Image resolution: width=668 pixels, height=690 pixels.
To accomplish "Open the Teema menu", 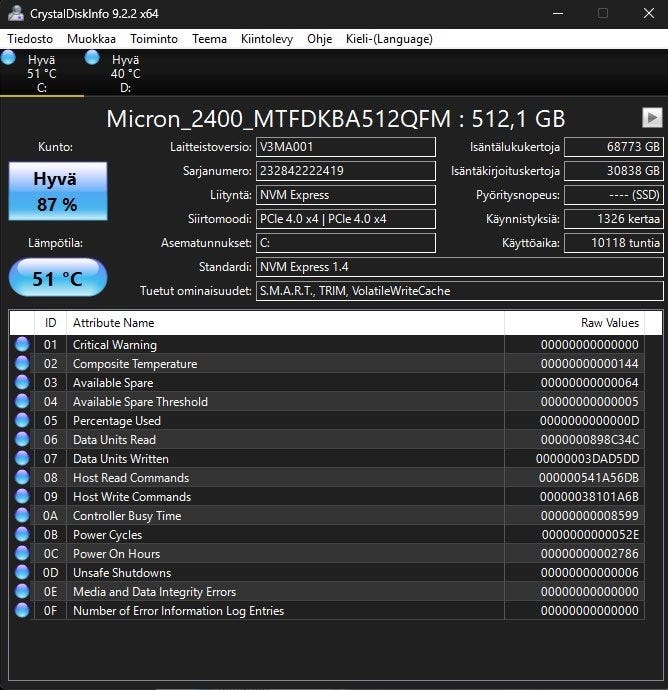I will pos(209,39).
